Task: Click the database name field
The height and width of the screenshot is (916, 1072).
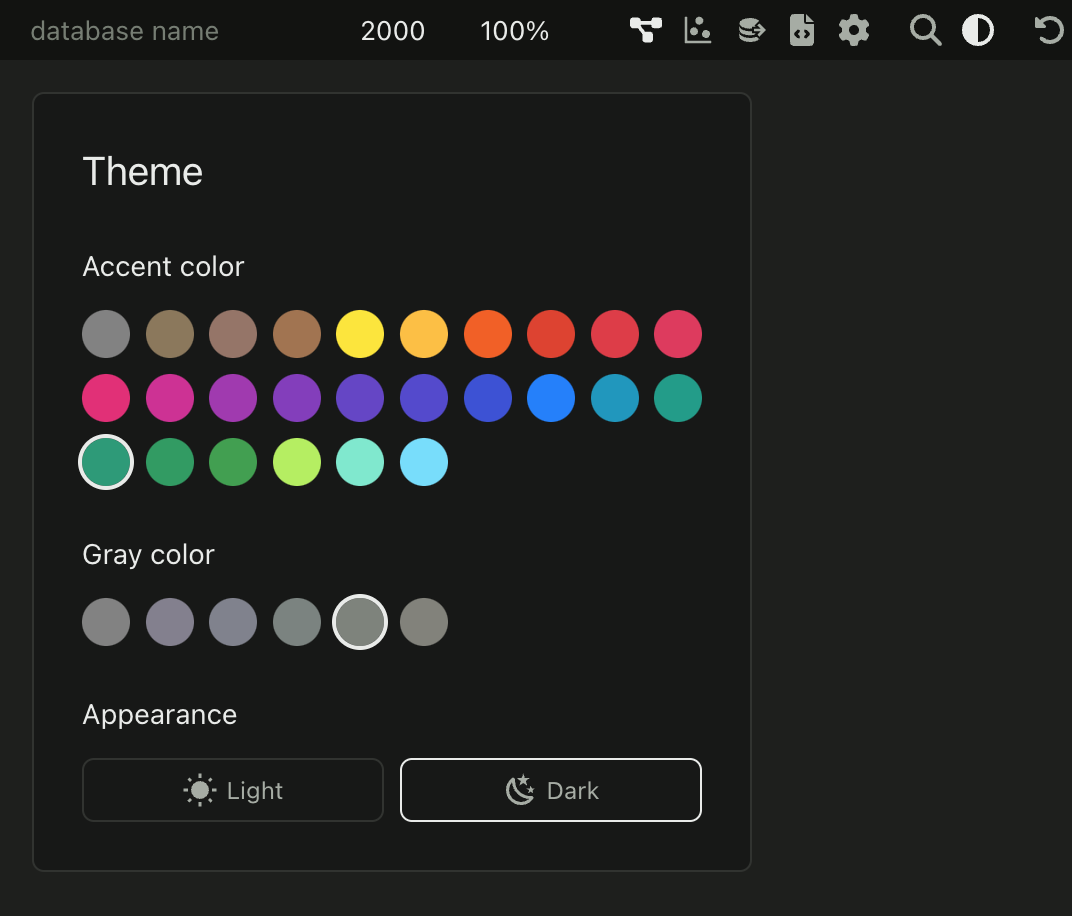Action: 125,31
